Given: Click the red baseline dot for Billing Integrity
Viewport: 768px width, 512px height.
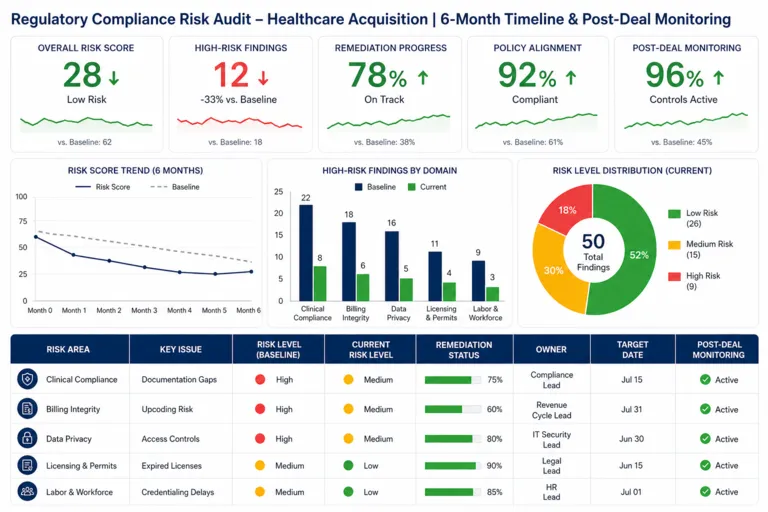Looking at the screenshot, I should pos(260,409).
